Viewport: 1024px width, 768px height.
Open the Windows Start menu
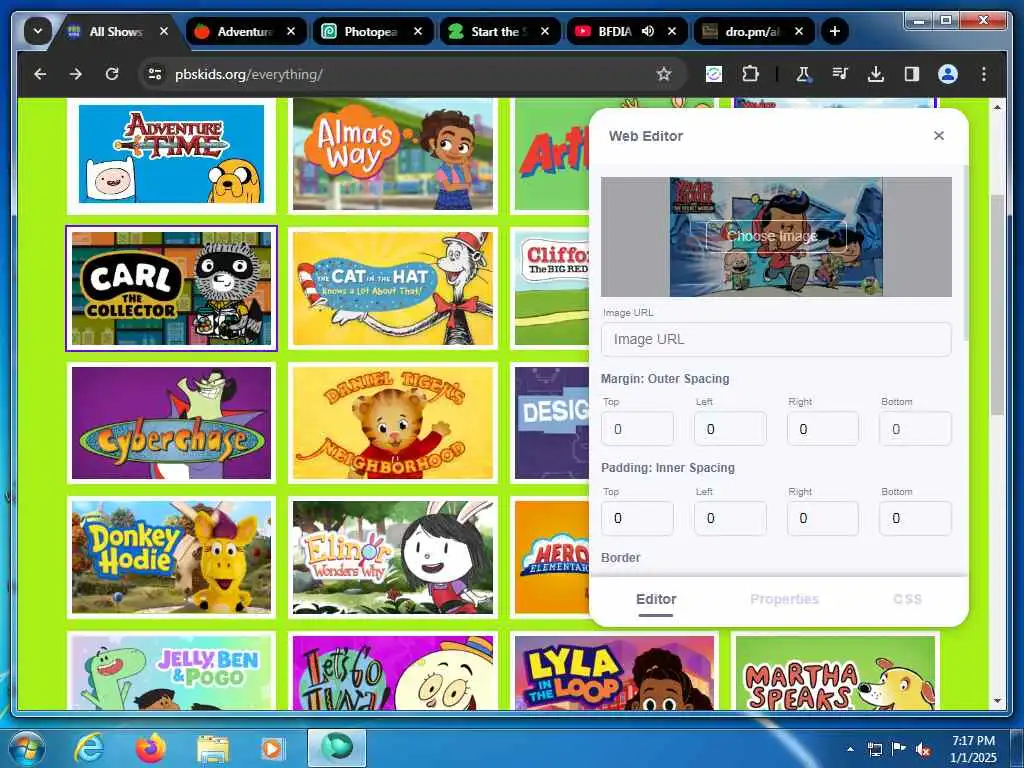tap(26, 748)
